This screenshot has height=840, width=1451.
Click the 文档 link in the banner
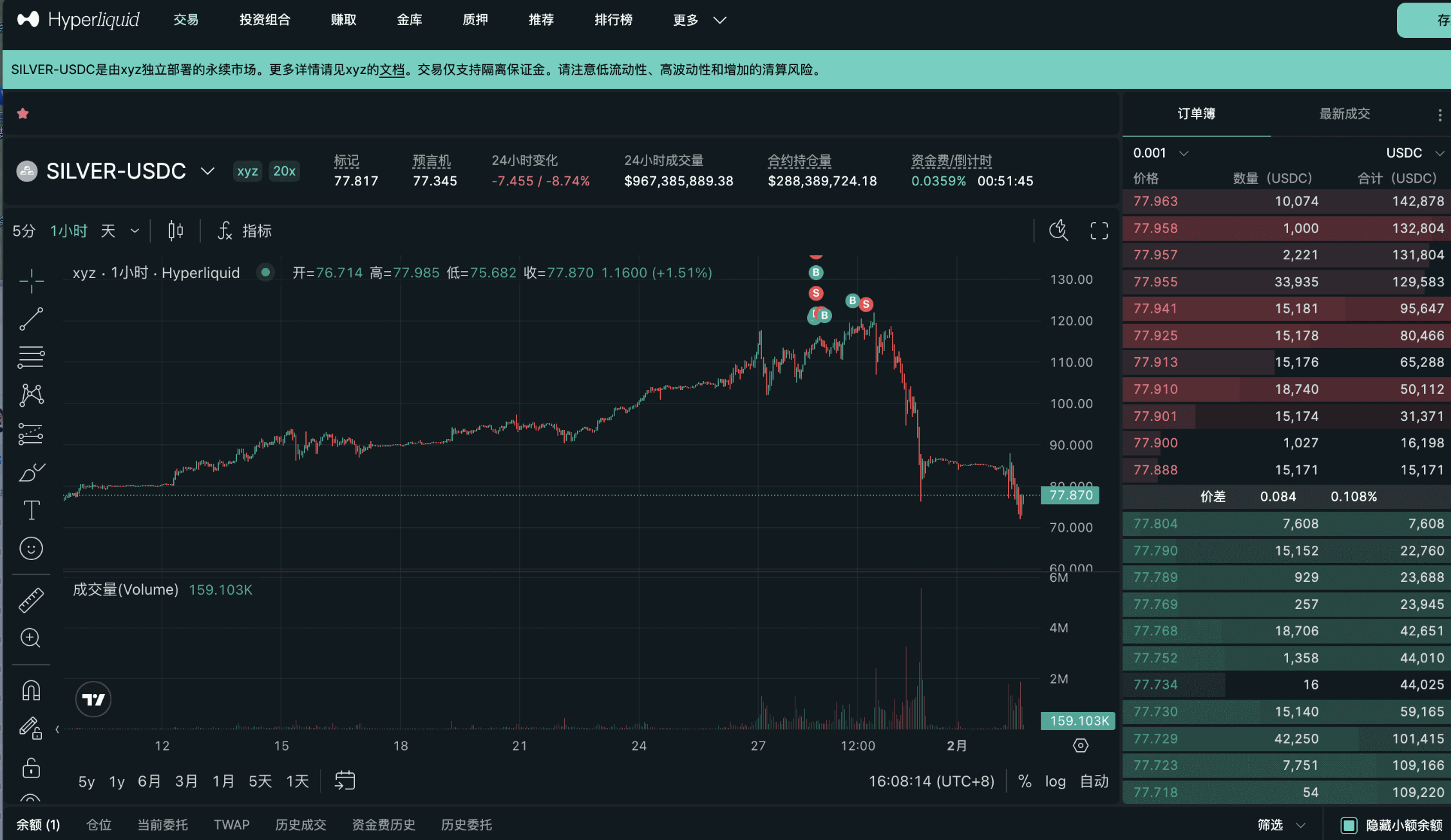[392, 70]
